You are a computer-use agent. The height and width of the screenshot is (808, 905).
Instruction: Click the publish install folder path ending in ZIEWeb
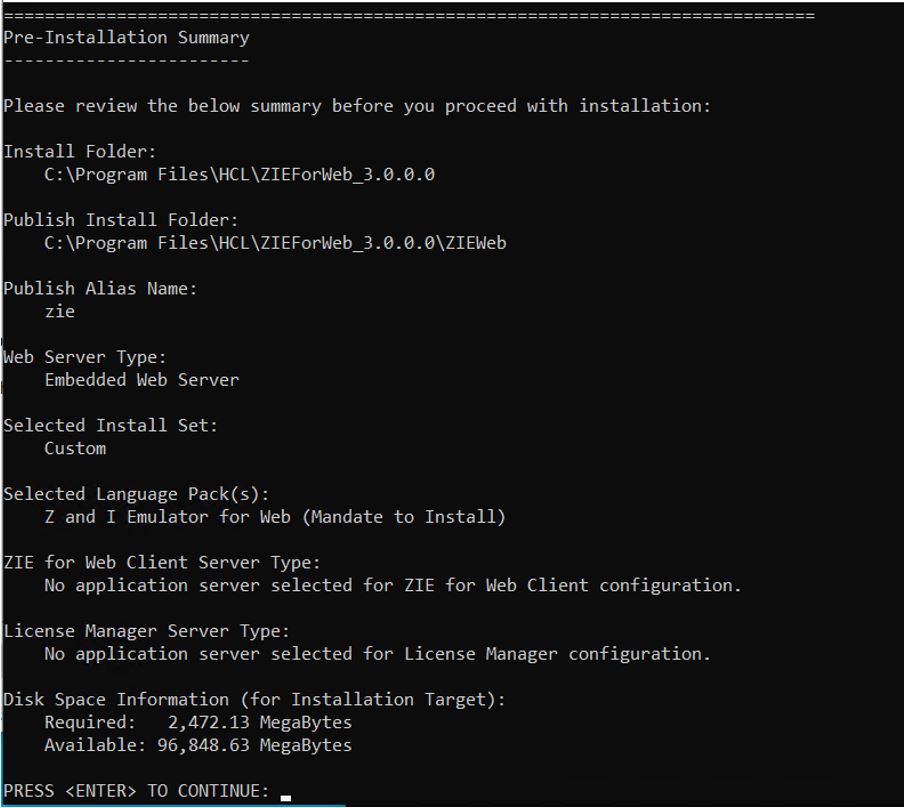pos(275,243)
